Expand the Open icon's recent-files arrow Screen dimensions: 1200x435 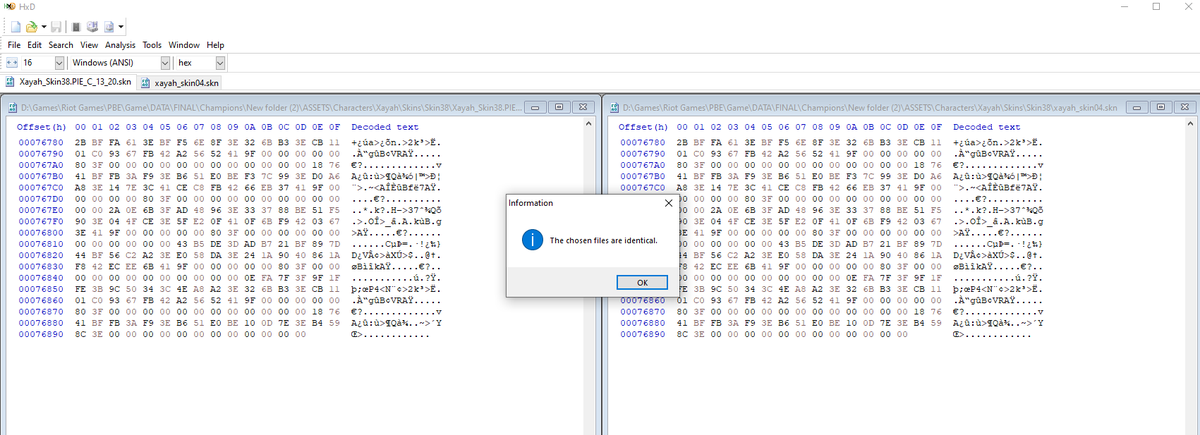43,26
